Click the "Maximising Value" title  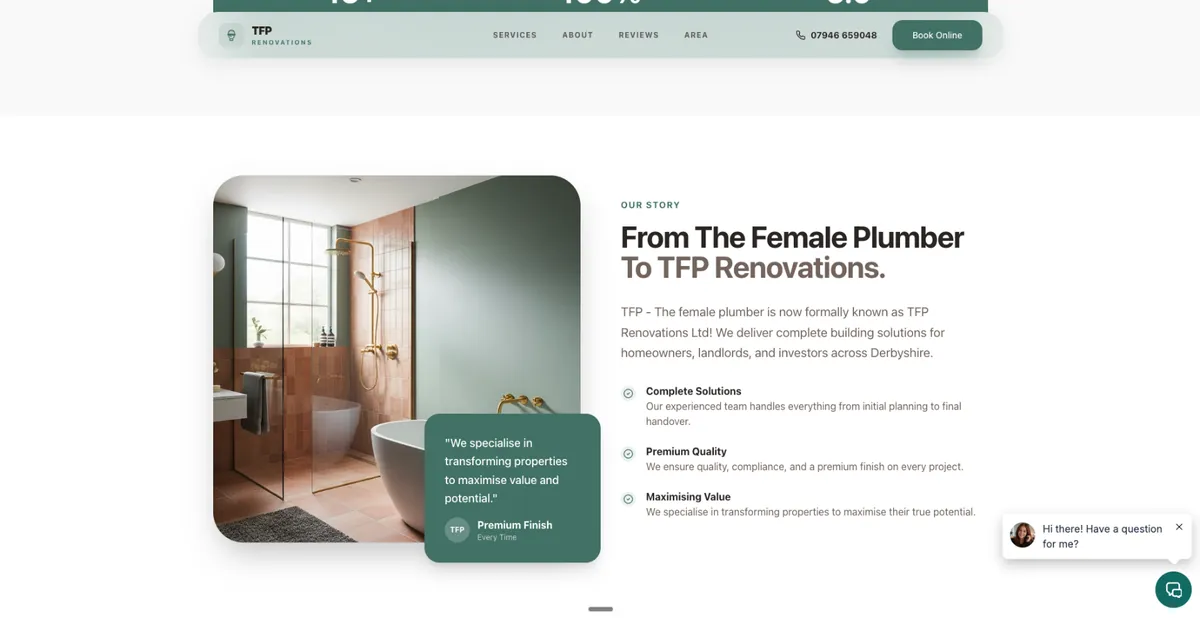(x=688, y=496)
